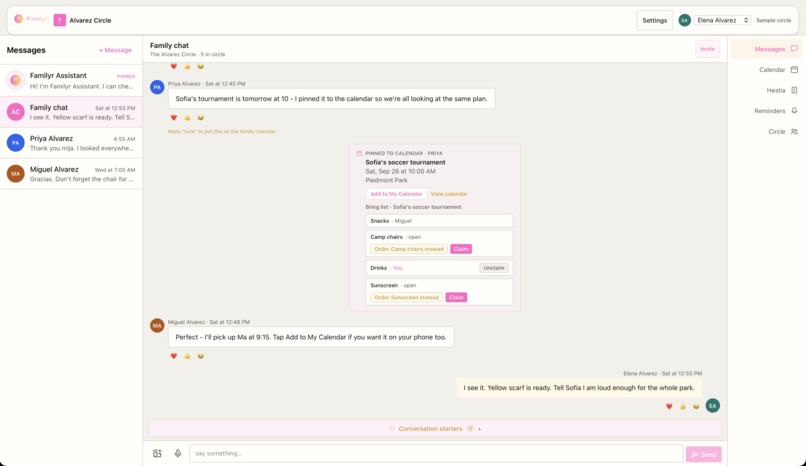806x466 pixels.
Task: Click the attach image icon
Action: click(157, 453)
